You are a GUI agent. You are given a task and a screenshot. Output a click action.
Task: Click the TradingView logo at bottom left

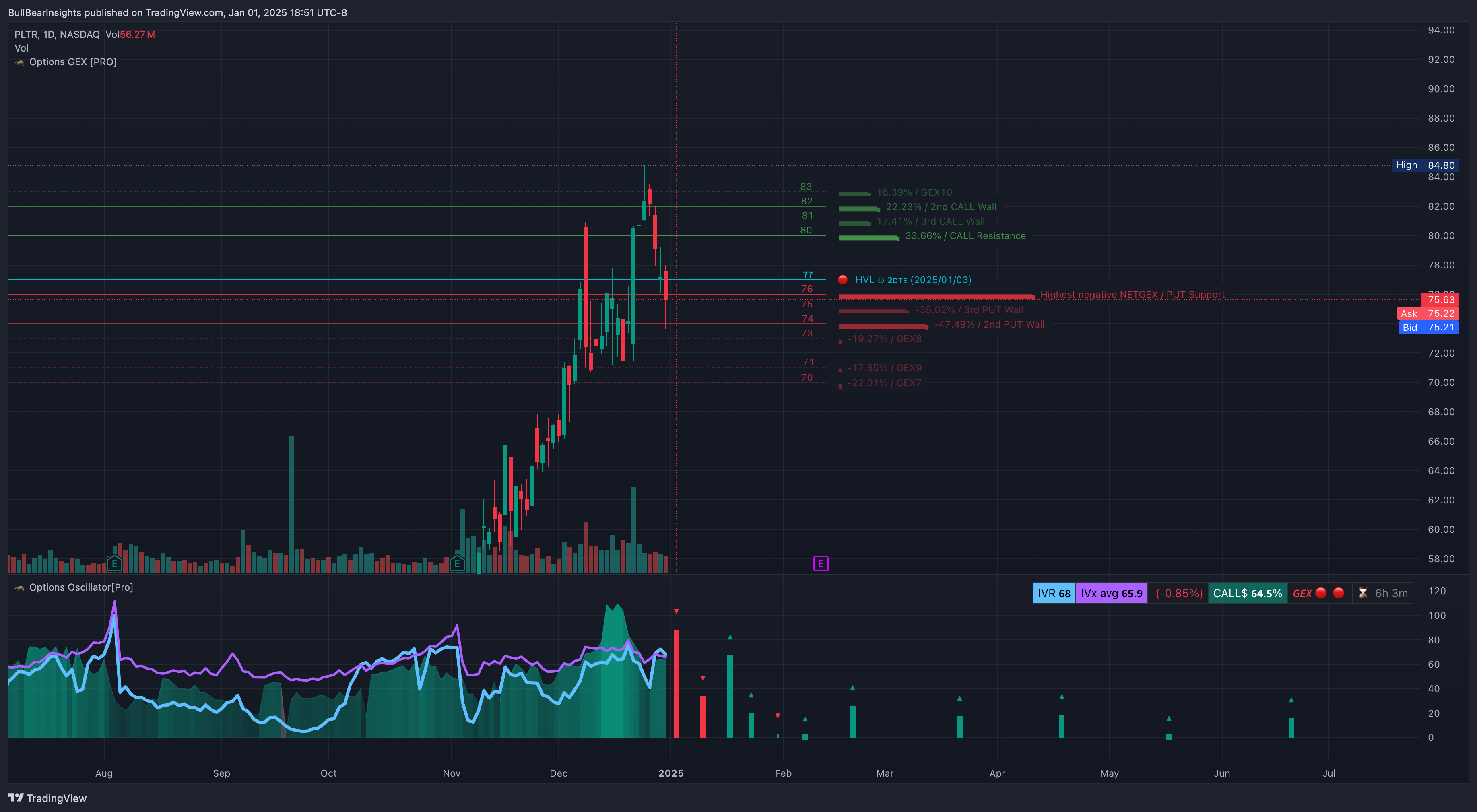click(x=16, y=798)
